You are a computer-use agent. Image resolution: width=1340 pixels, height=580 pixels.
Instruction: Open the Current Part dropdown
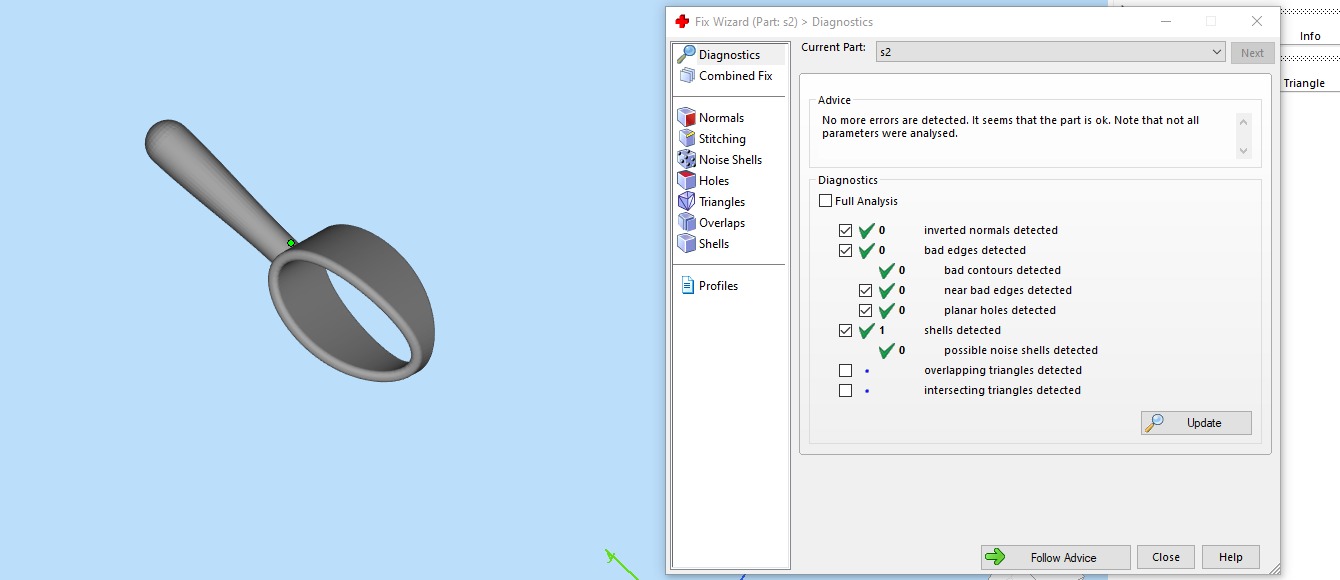click(1050, 52)
